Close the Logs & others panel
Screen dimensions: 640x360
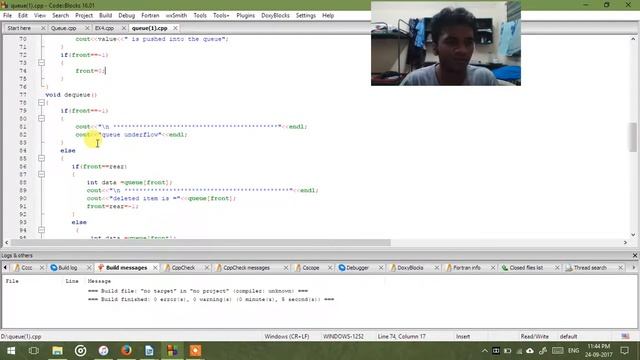[635, 256]
